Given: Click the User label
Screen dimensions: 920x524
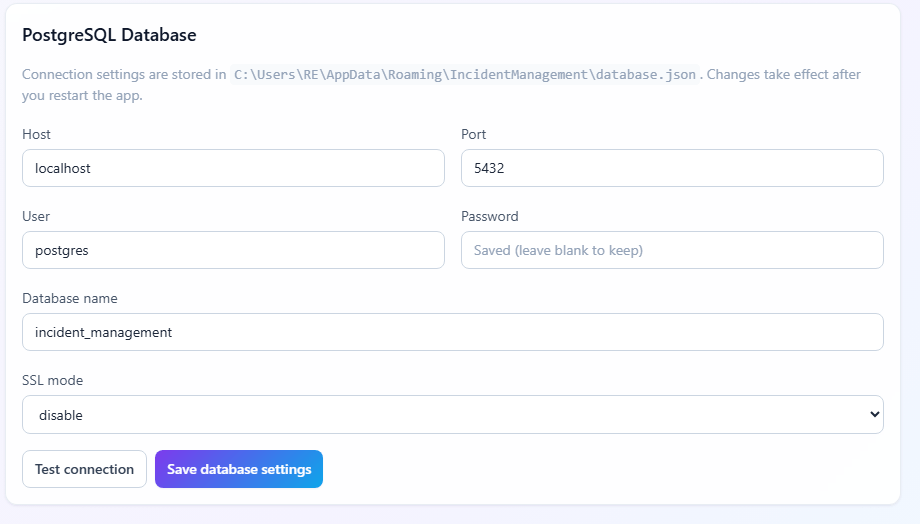Looking at the screenshot, I should [x=36, y=217].
